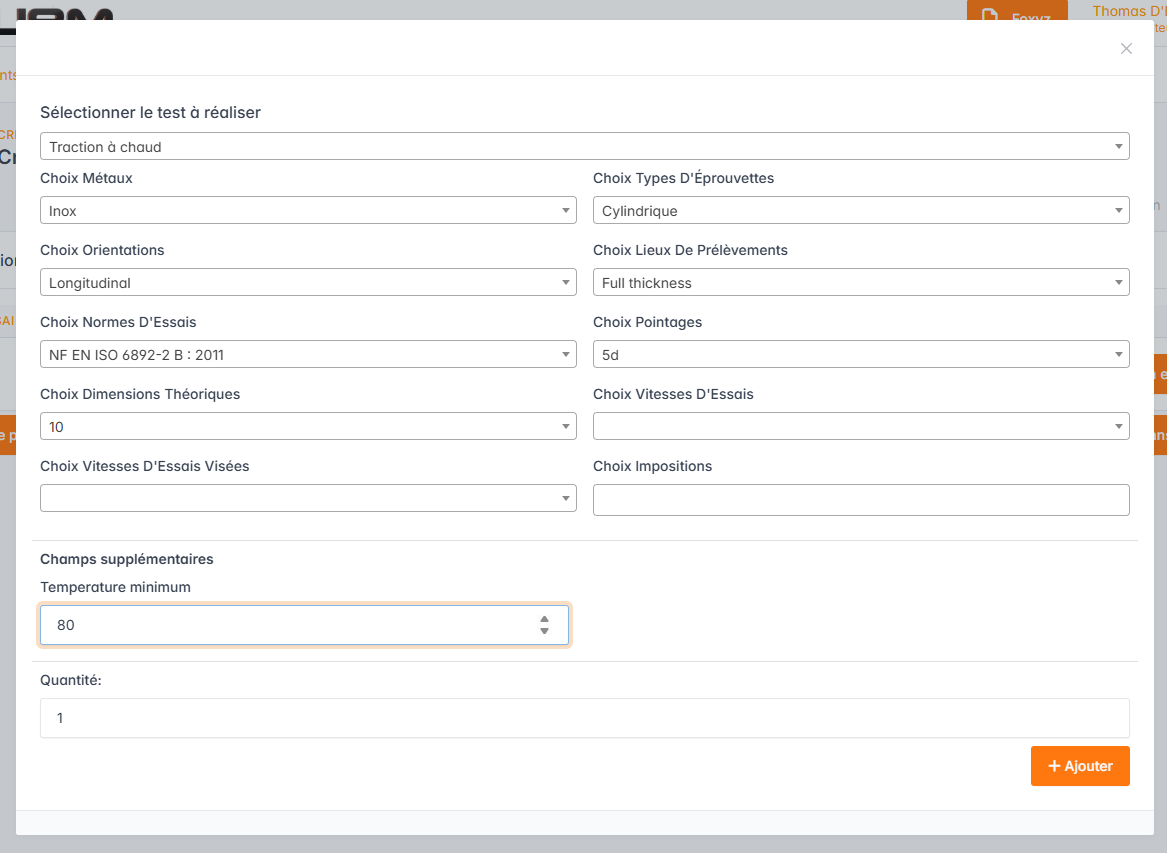The image size is (1167, 853).
Task: Expand the Choix Métaux dropdown
Action: coord(308,211)
